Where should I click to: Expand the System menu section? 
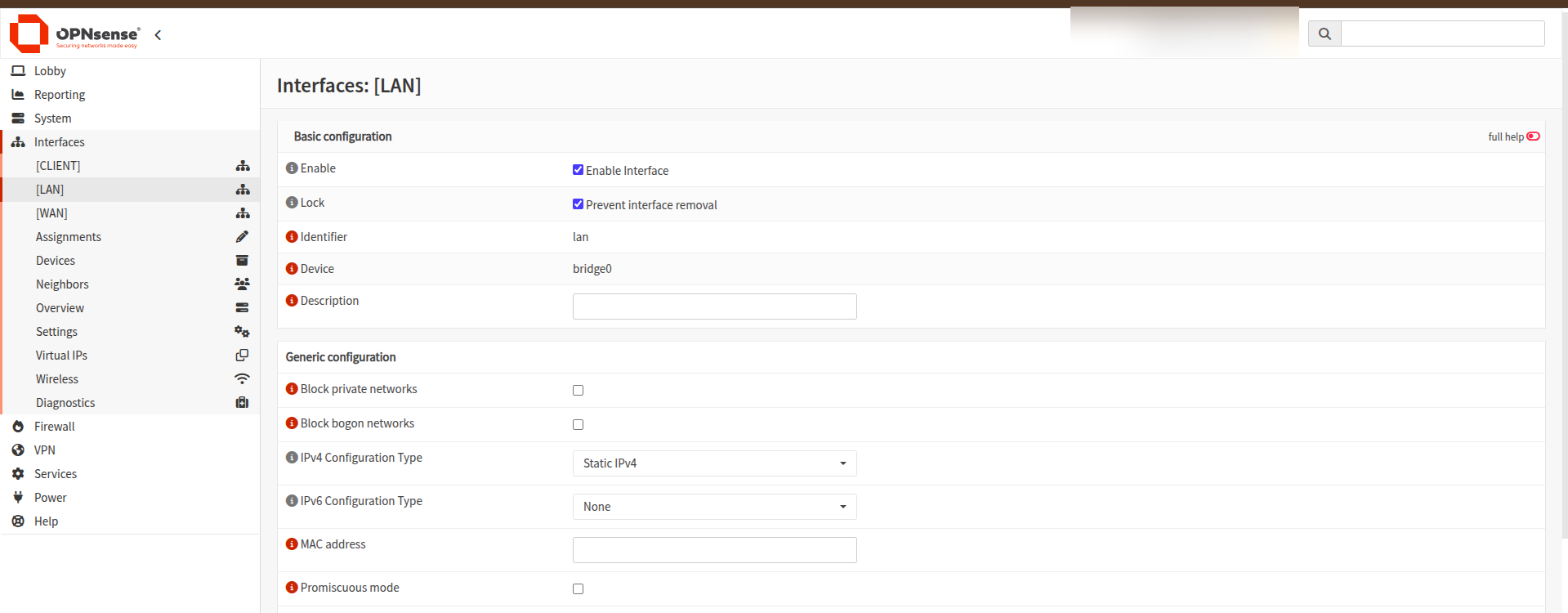tap(130, 119)
